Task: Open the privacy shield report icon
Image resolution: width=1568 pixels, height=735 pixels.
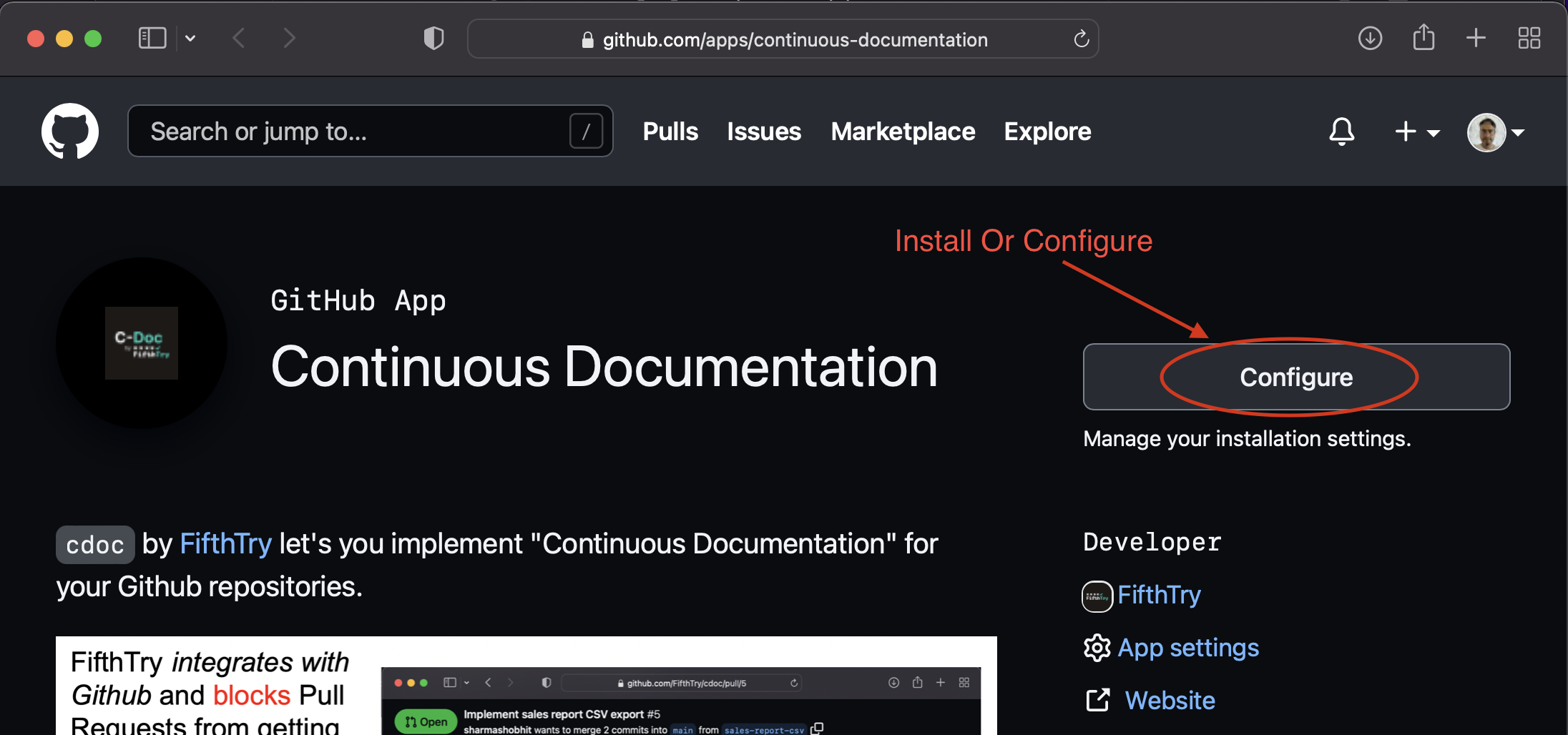Action: (433, 38)
